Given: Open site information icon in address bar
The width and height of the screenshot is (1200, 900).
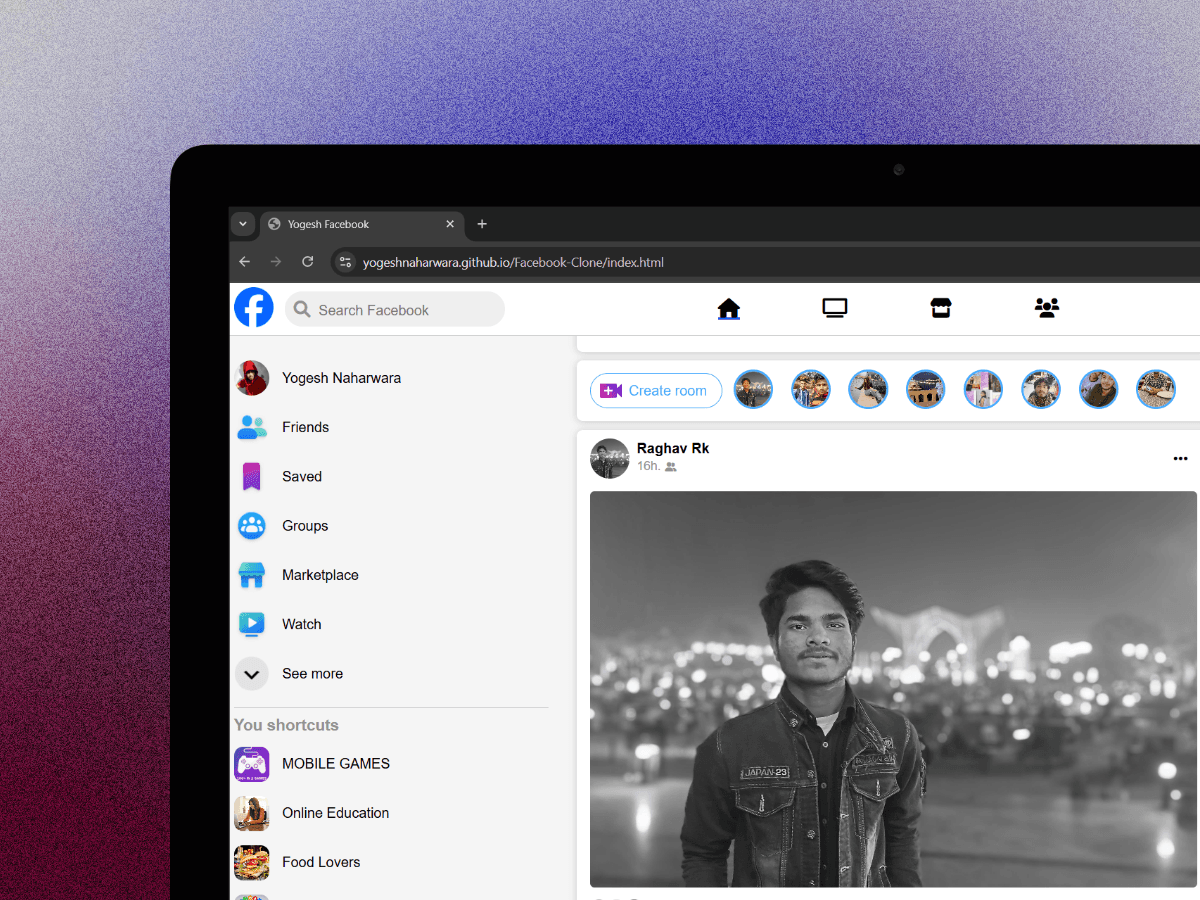Looking at the screenshot, I should coord(345,262).
